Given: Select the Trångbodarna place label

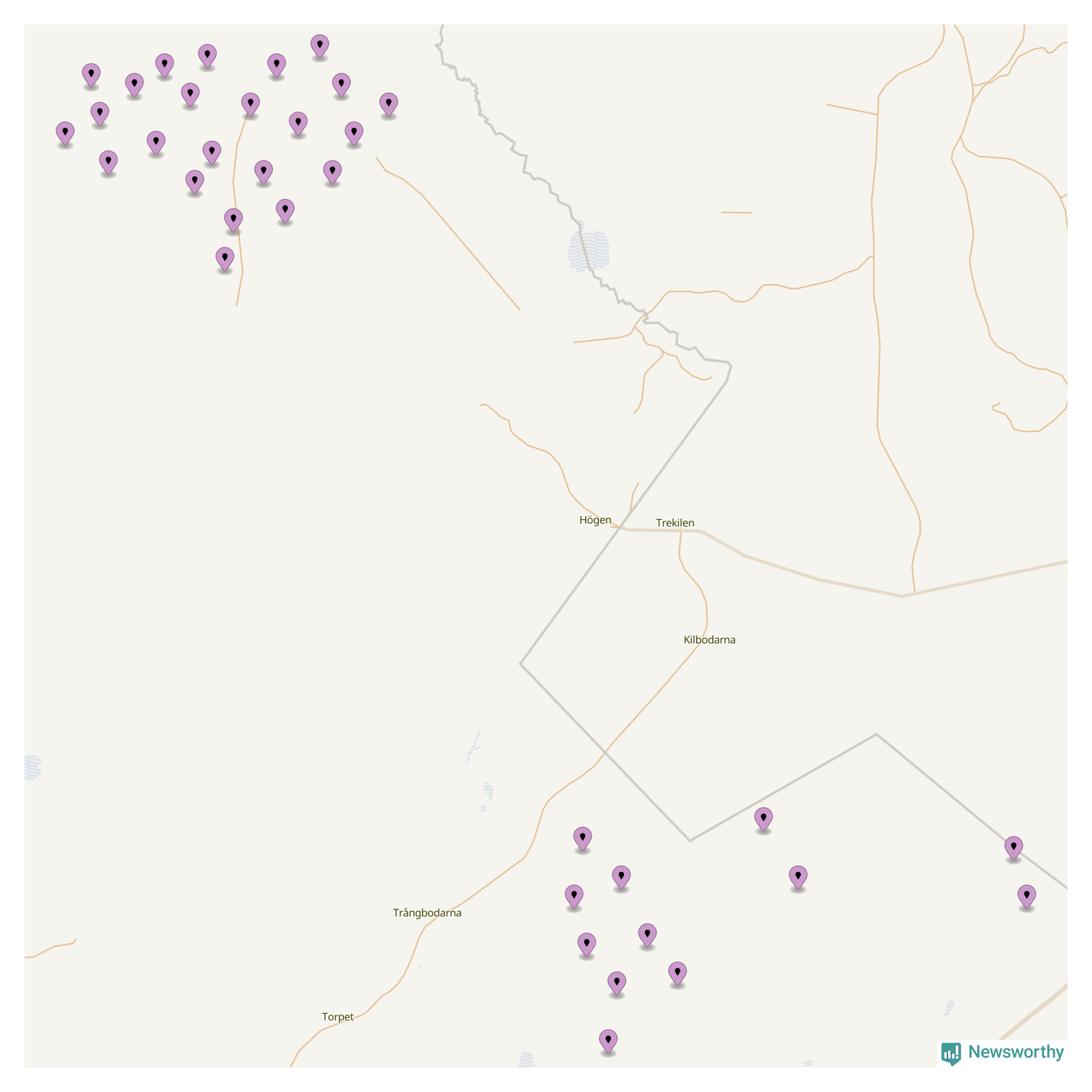Looking at the screenshot, I should 427,913.
